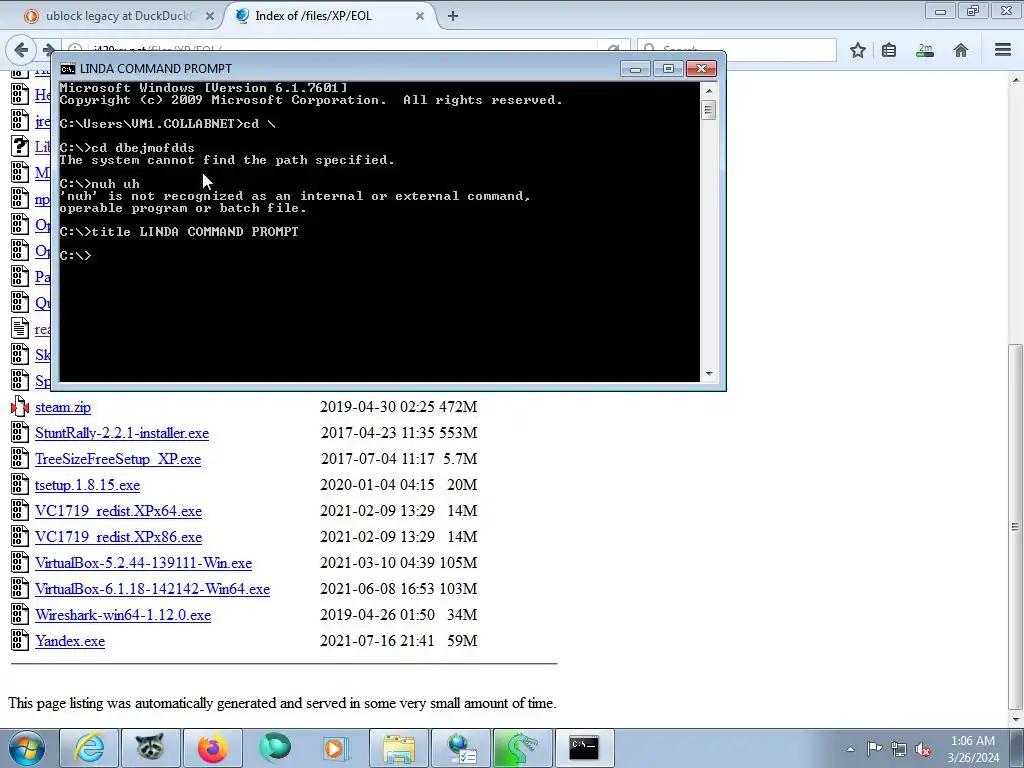Image resolution: width=1024 pixels, height=768 pixels.
Task: Open the Yandex.exe link
Action: (x=70, y=641)
